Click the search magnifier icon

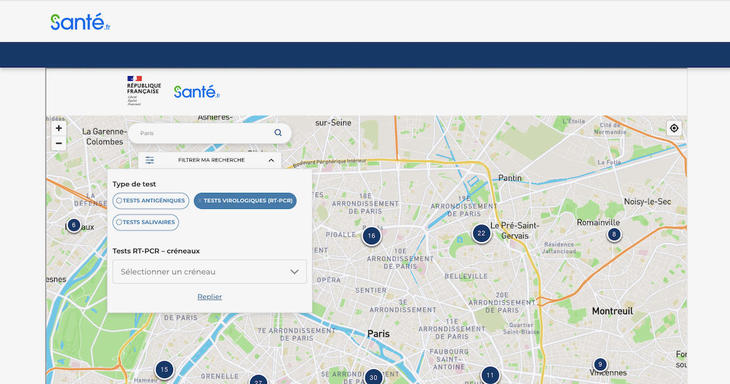(278, 133)
